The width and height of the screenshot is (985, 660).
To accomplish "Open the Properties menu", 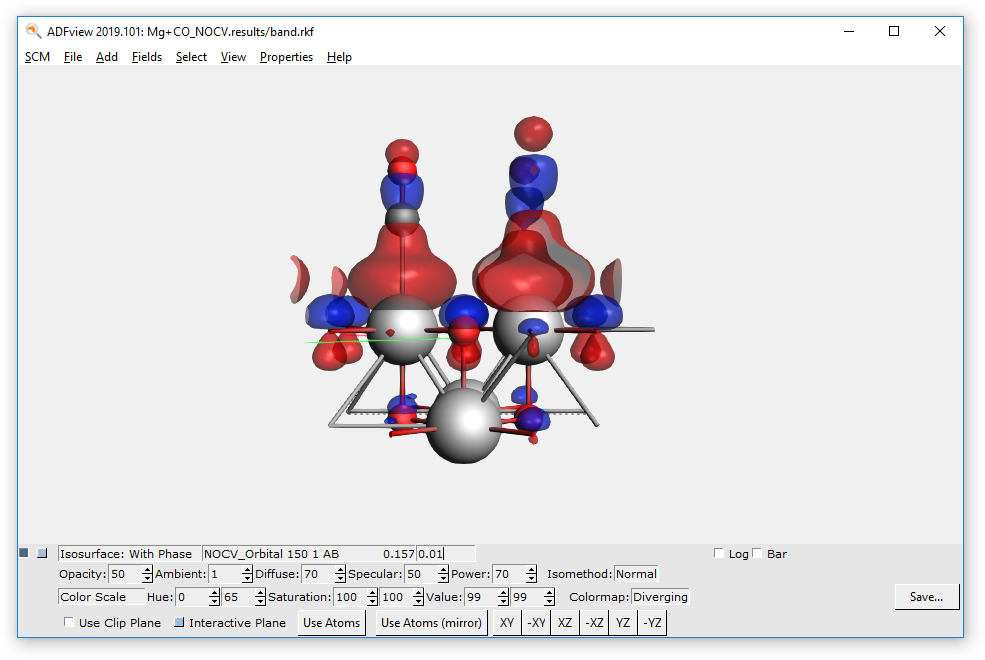I will pyautogui.click(x=286, y=57).
